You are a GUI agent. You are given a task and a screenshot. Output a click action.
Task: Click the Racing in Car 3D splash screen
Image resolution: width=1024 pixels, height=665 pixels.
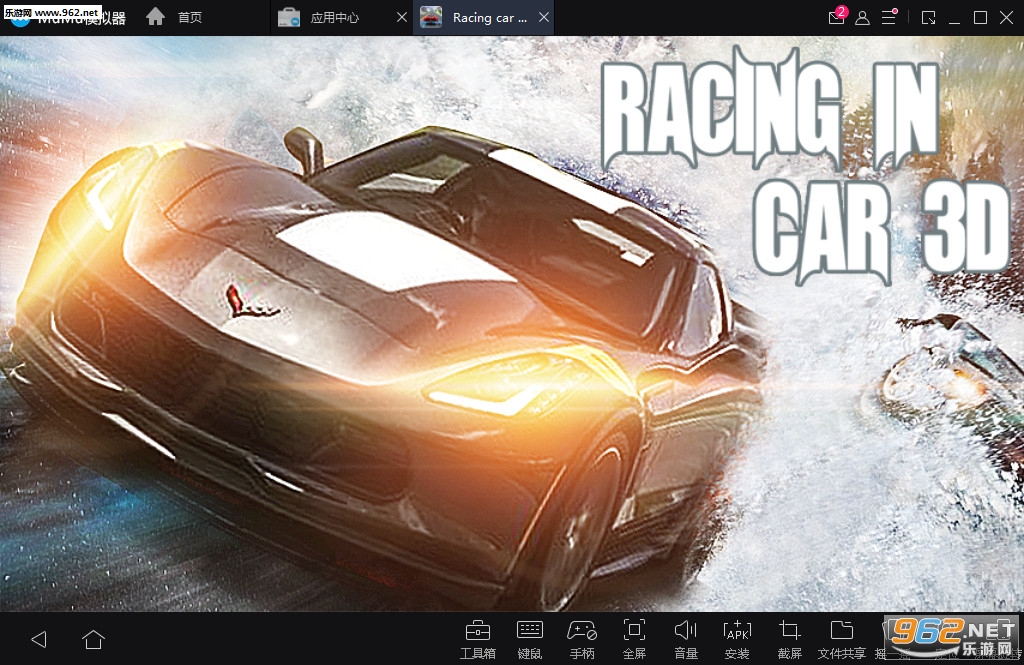512,330
